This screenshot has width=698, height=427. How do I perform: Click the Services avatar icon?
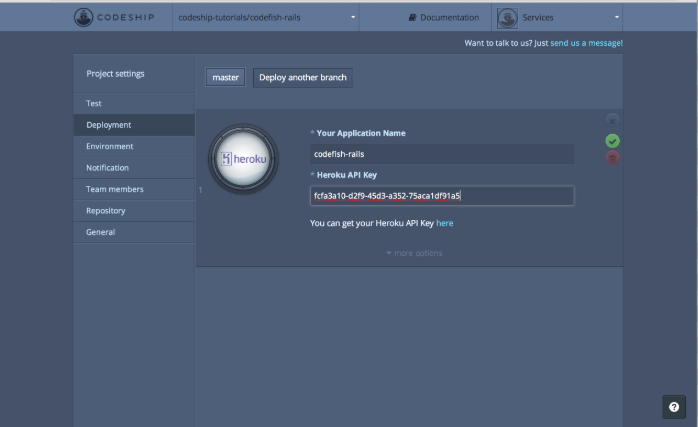(x=507, y=18)
